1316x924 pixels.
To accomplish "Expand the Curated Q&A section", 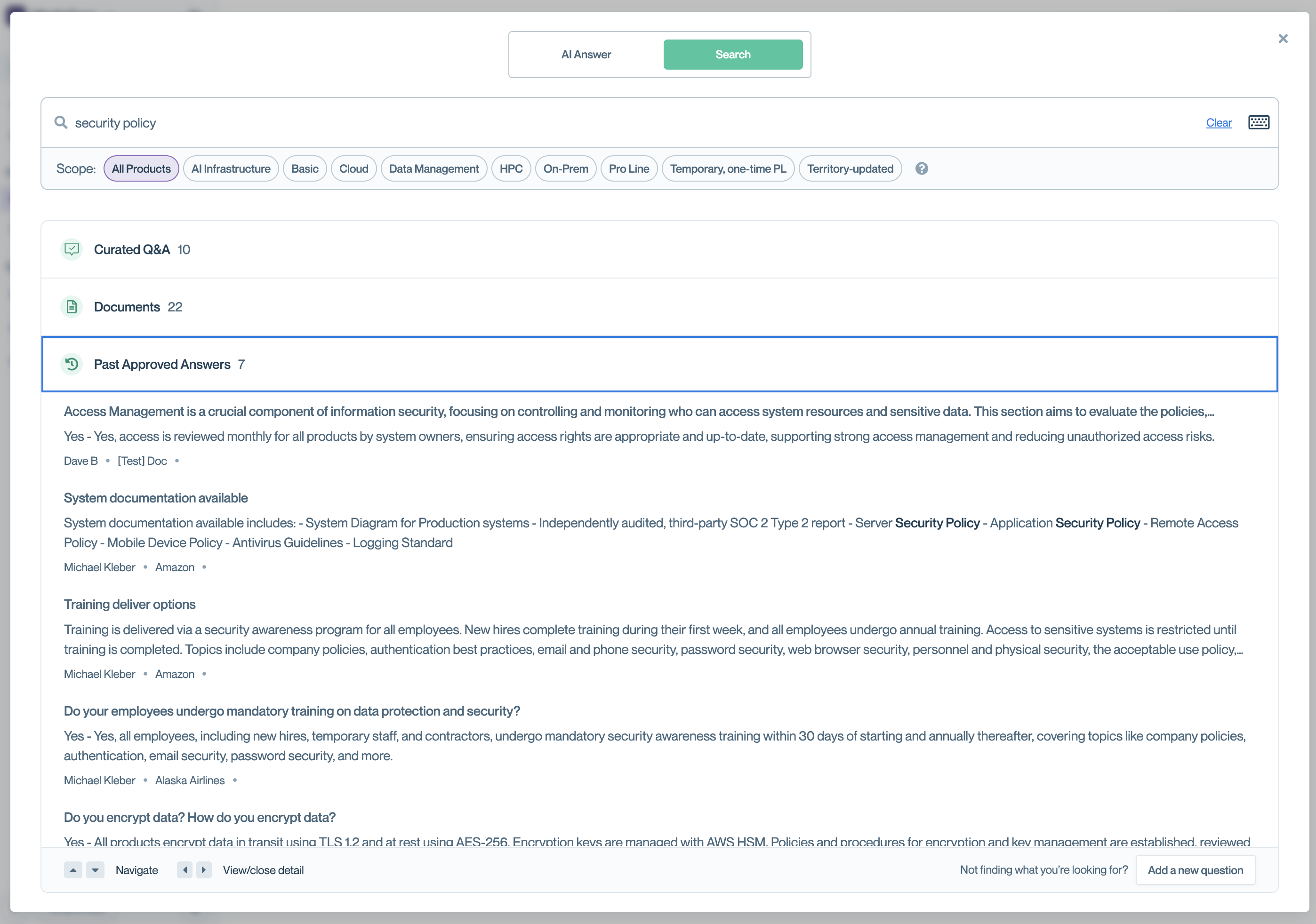I will 132,249.
